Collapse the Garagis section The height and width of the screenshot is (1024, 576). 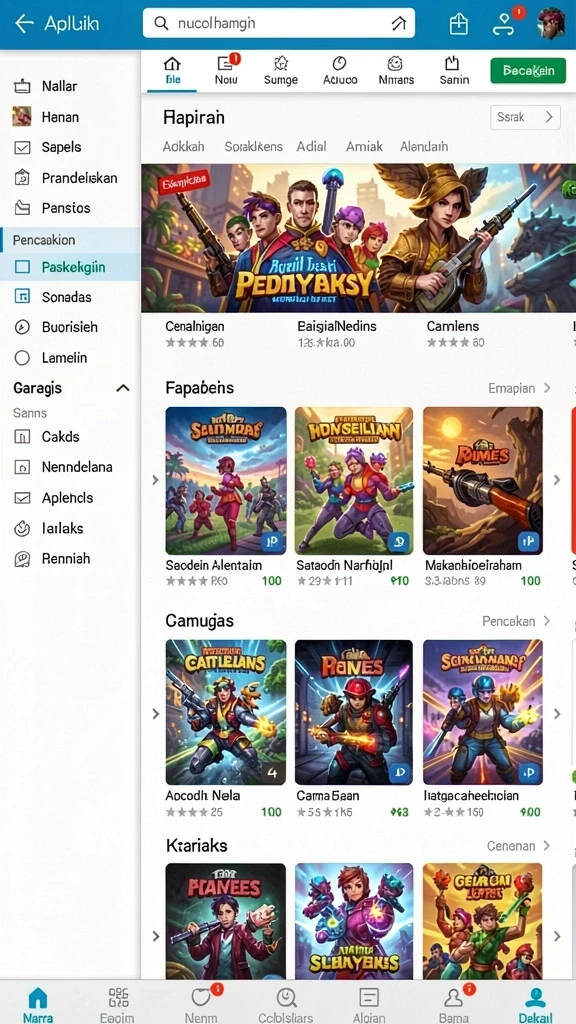pyautogui.click(x=122, y=388)
